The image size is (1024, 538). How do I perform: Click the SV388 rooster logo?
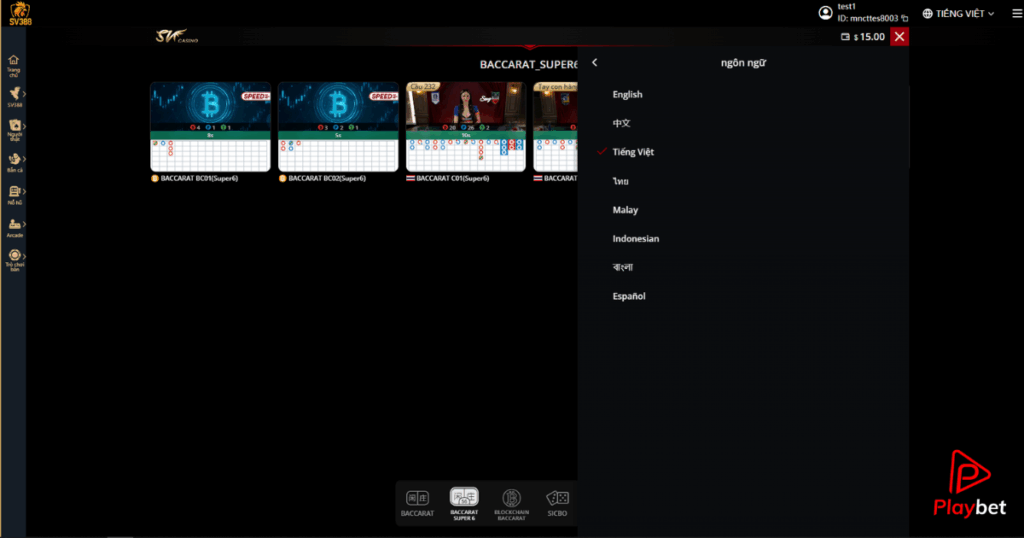point(20,14)
